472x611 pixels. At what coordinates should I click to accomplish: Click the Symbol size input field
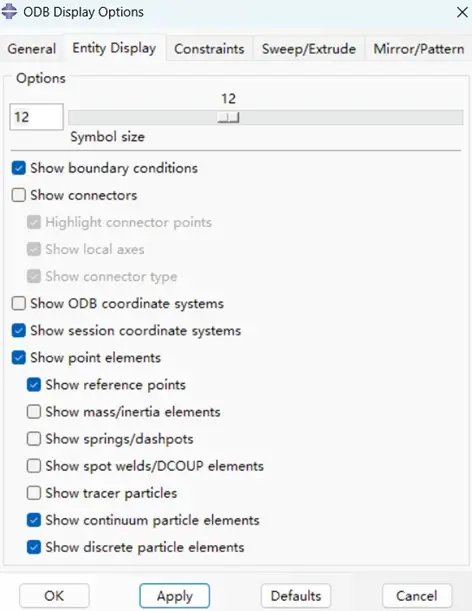point(36,117)
